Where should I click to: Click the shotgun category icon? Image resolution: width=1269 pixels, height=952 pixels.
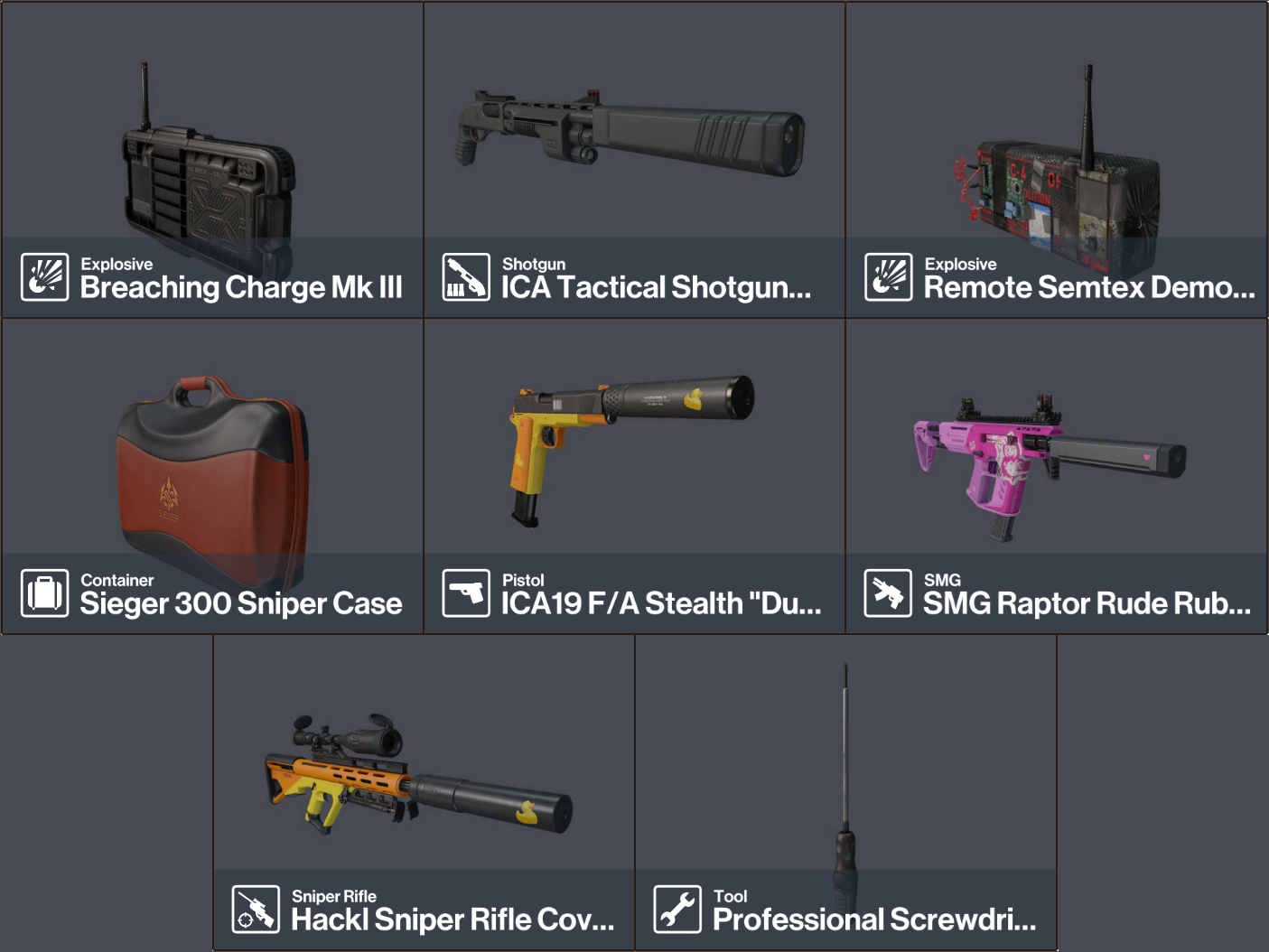coord(466,276)
